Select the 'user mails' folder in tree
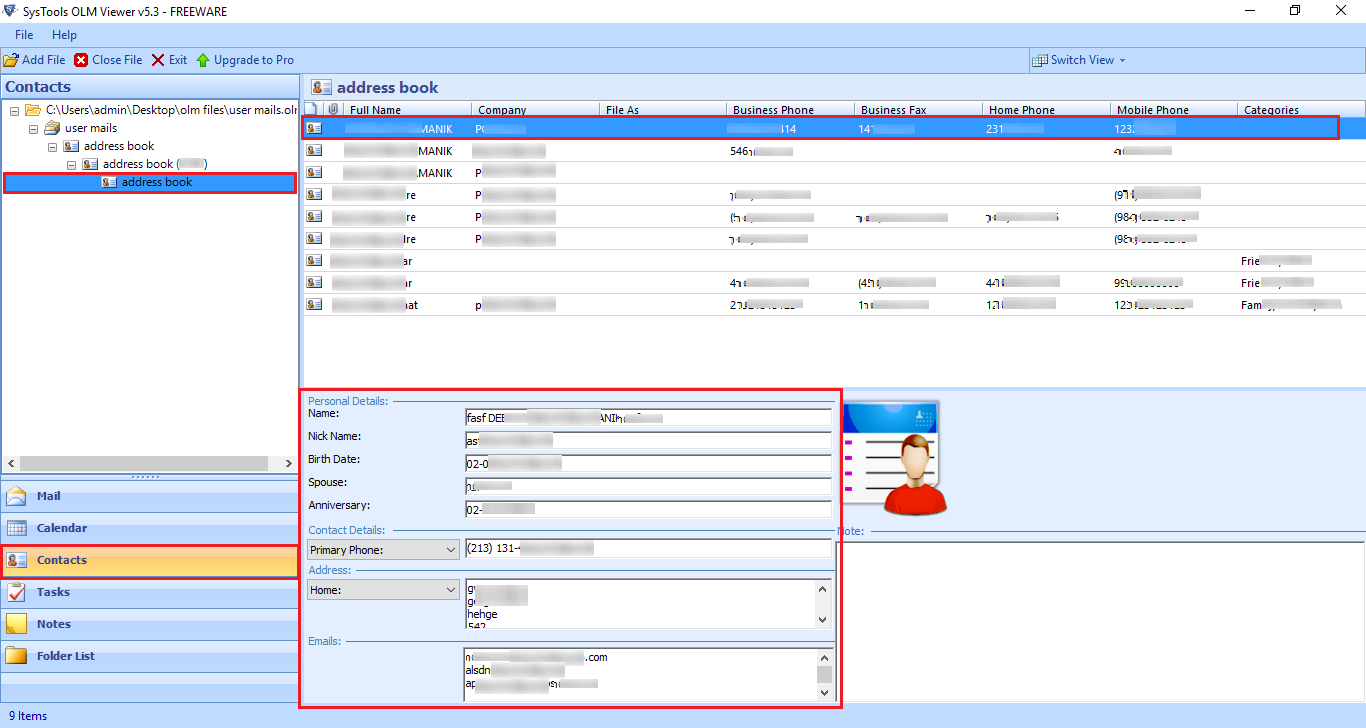 [91, 128]
